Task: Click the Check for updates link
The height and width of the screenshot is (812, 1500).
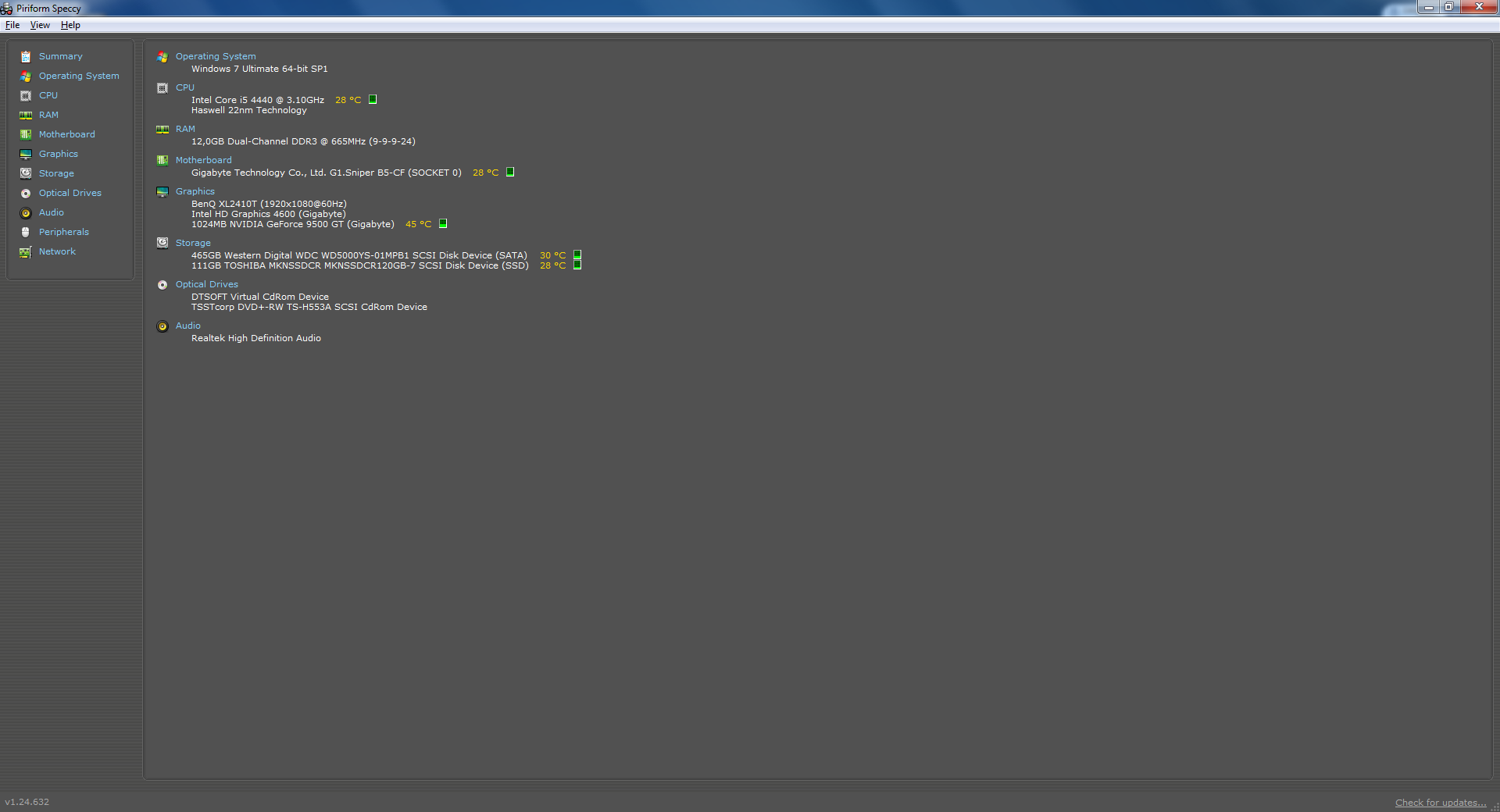Action: (x=1440, y=803)
